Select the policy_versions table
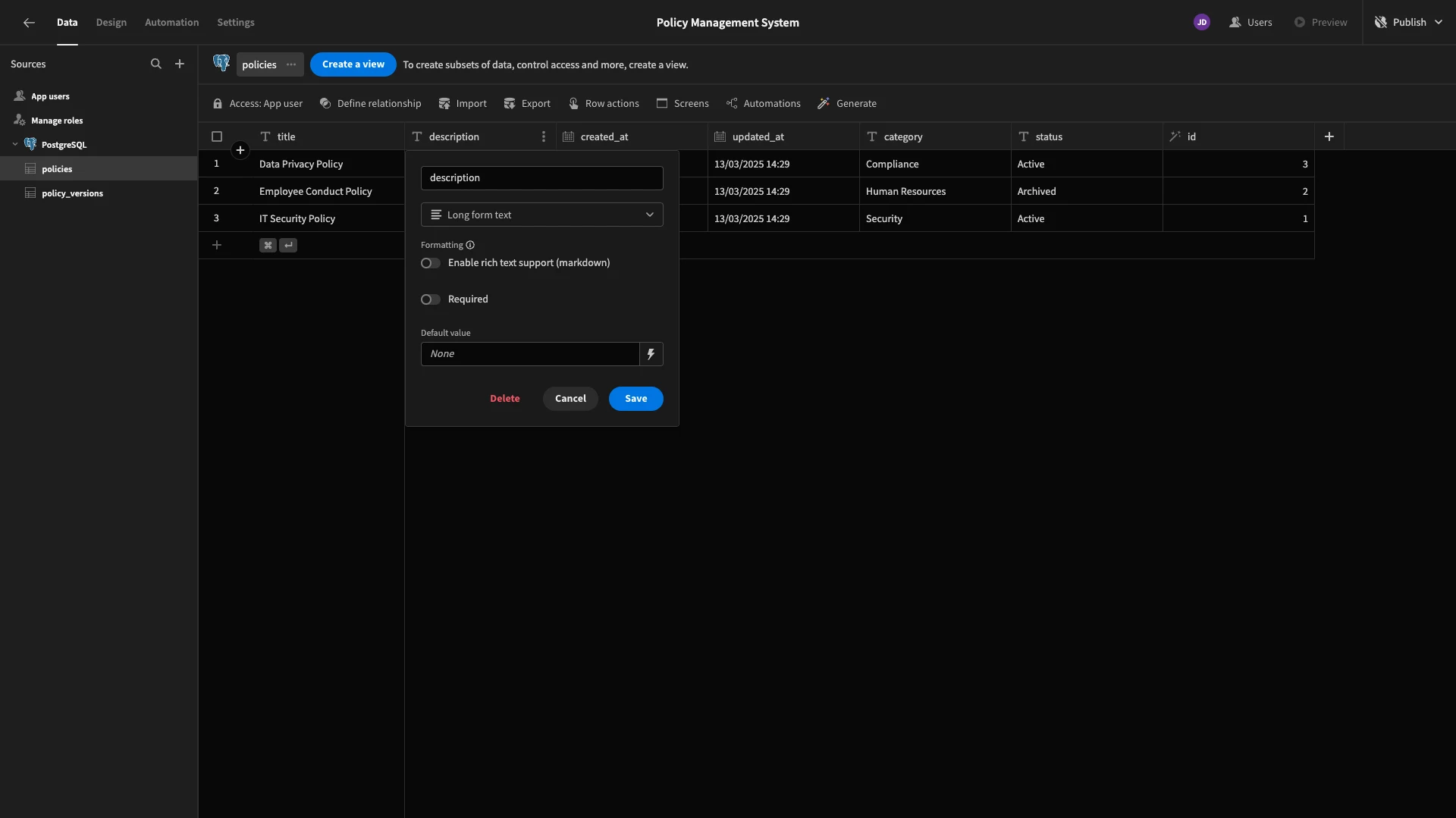The height and width of the screenshot is (818, 1456). 99,193
